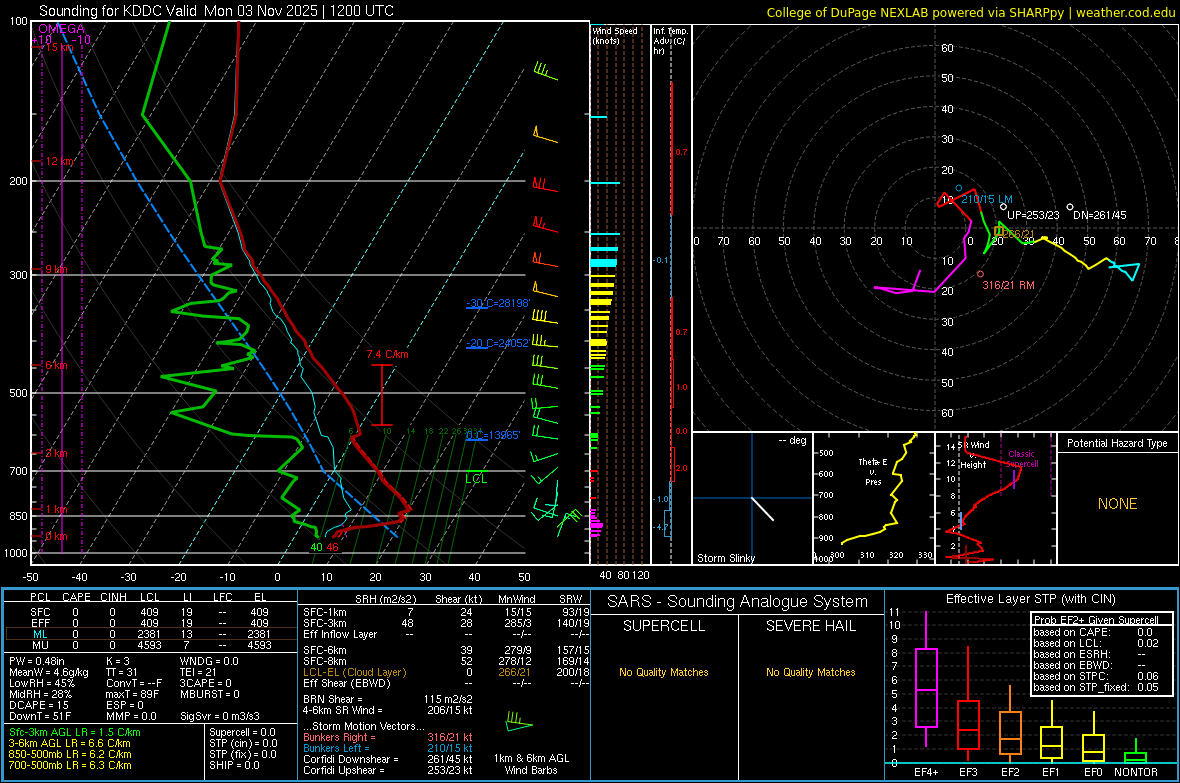Click the maxT = 89F value

point(132,694)
